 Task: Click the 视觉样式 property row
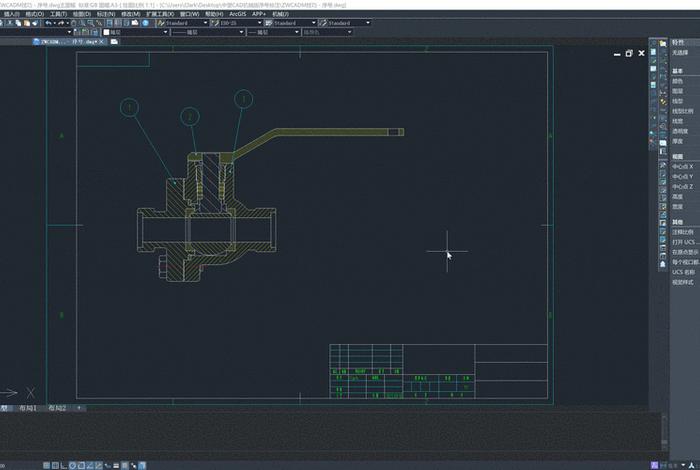click(x=685, y=282)
